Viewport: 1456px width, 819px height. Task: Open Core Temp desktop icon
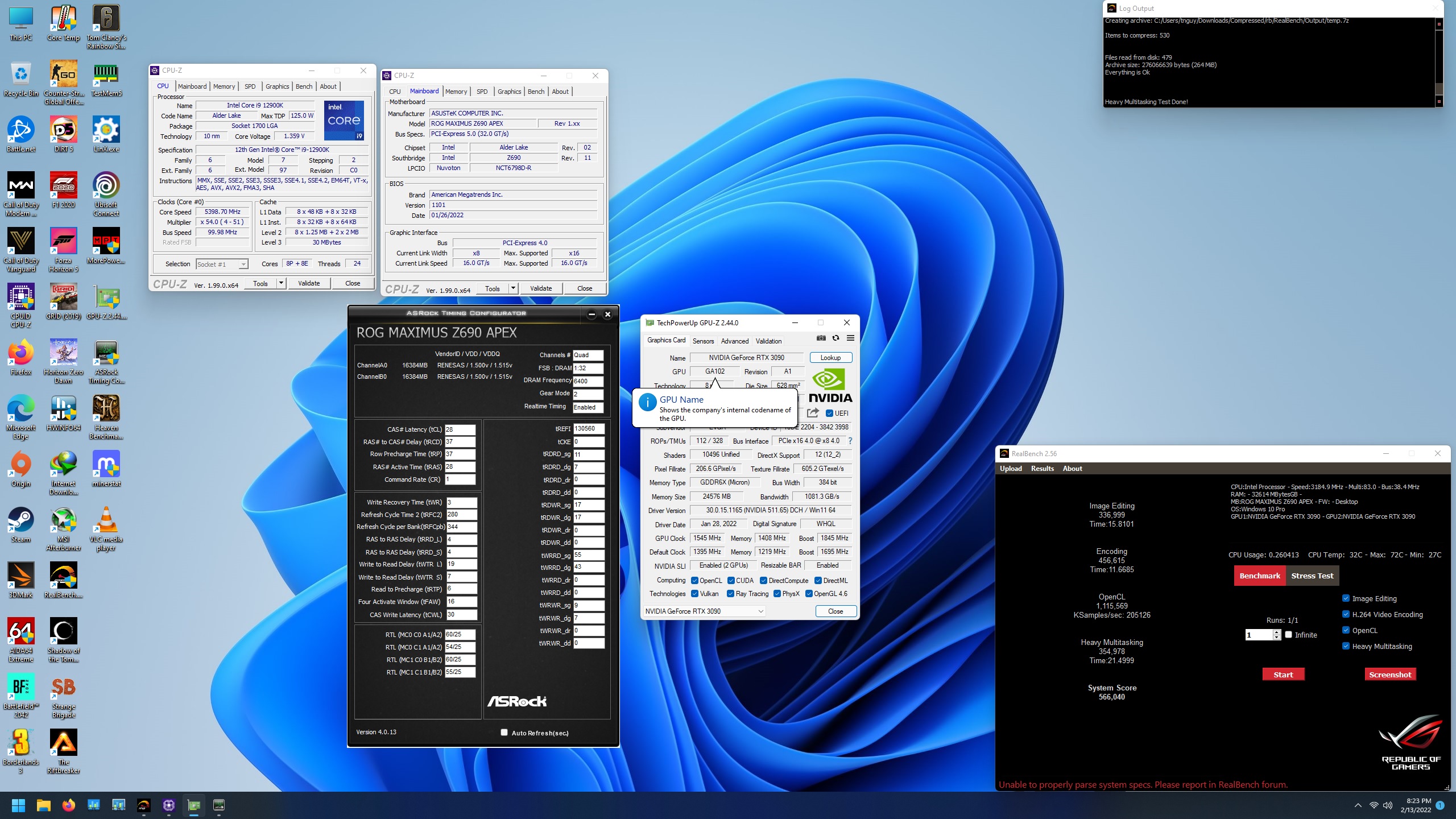tap(63, 23)
